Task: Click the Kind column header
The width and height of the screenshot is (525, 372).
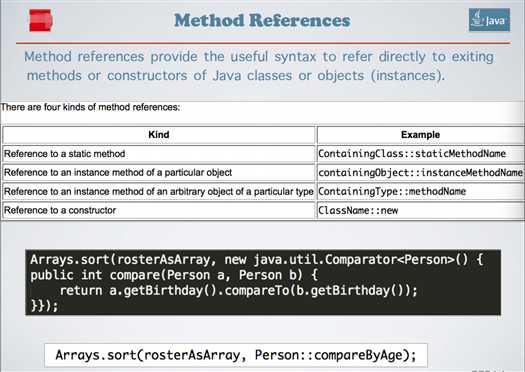Action: pos(159,135)
